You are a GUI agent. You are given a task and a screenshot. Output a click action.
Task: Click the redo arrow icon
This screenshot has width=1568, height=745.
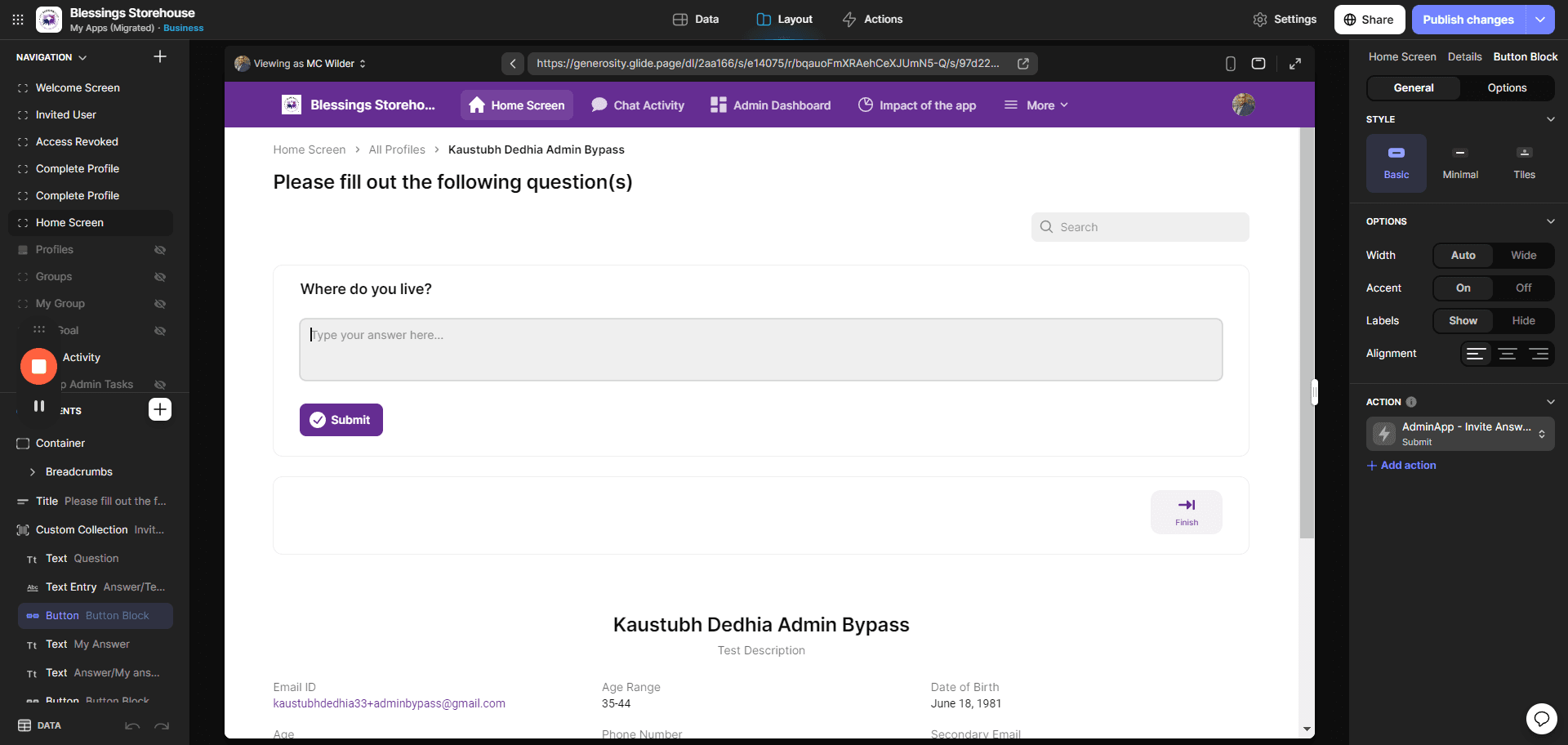tap(162, 725)
